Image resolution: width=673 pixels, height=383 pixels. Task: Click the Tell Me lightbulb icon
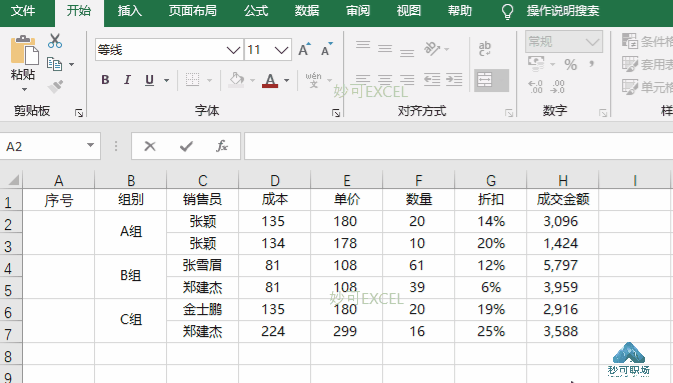[507, 12]
